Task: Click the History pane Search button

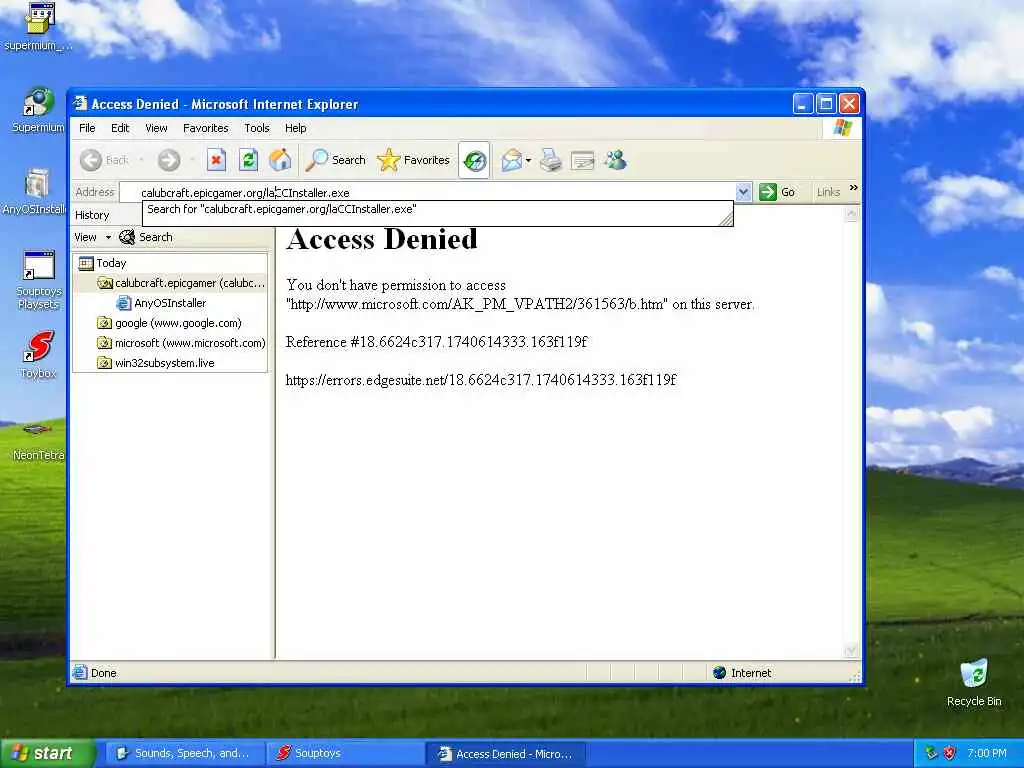Action: [146, 237]
